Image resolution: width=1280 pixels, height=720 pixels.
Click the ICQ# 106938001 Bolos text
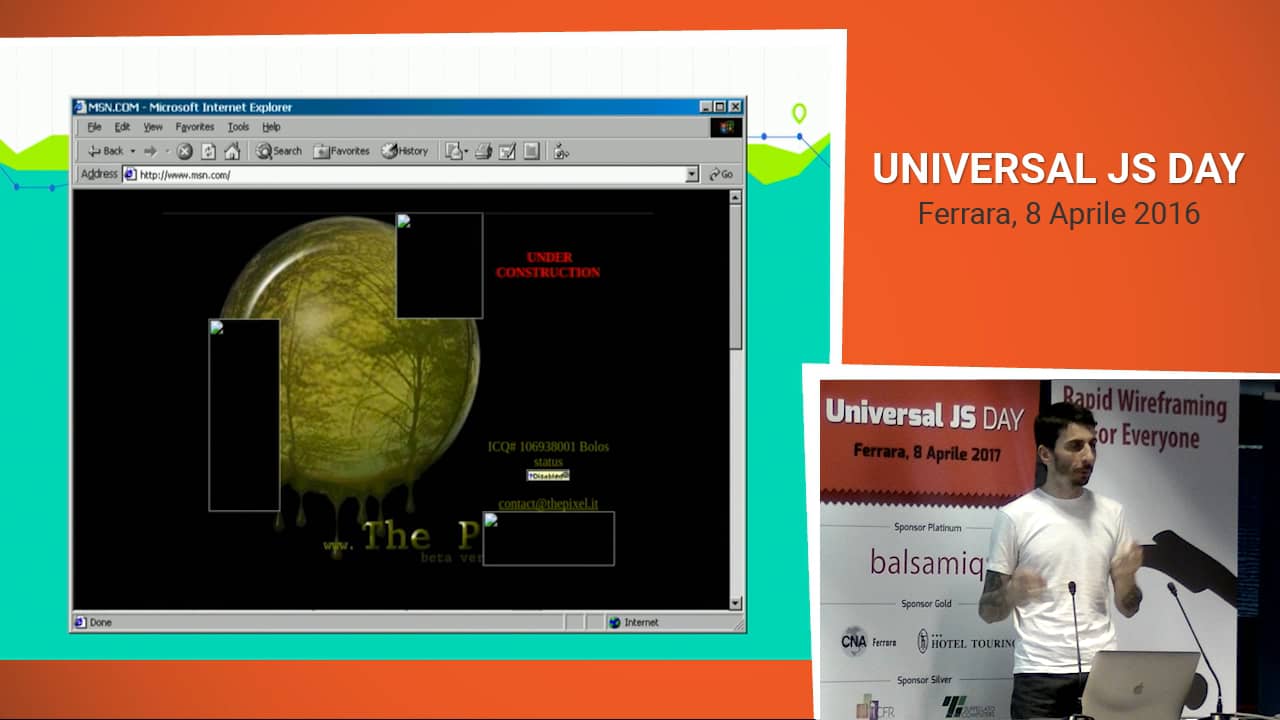tap(548, 447)
